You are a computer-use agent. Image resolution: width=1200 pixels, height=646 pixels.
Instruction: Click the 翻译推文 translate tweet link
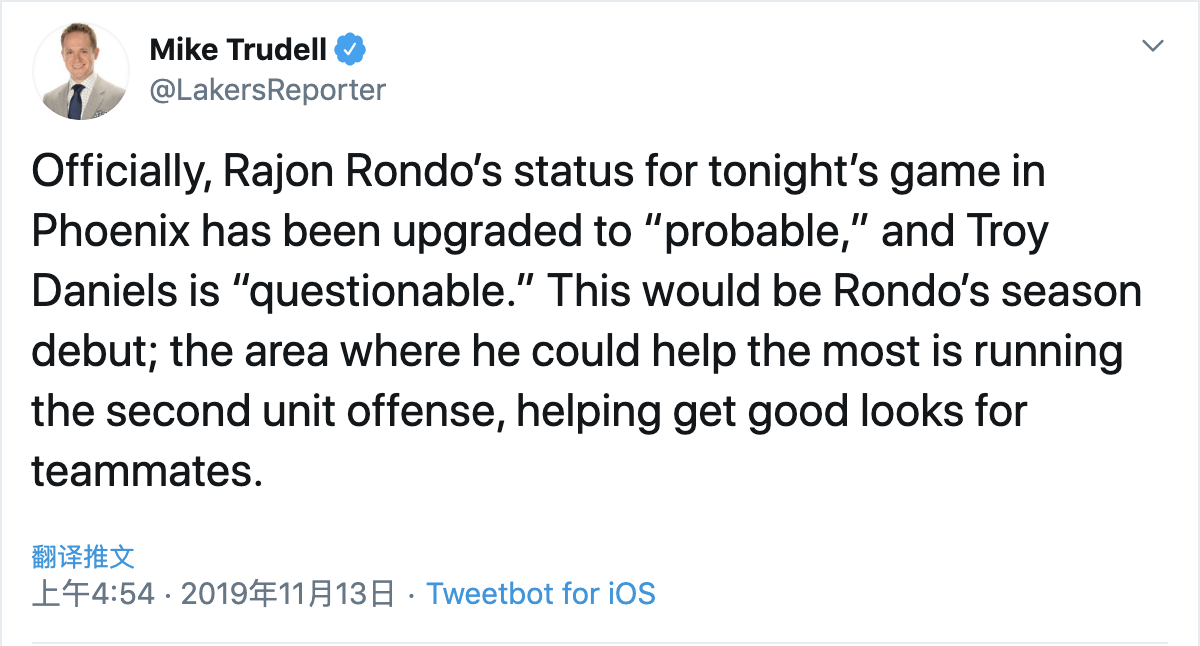coord(83,556)
